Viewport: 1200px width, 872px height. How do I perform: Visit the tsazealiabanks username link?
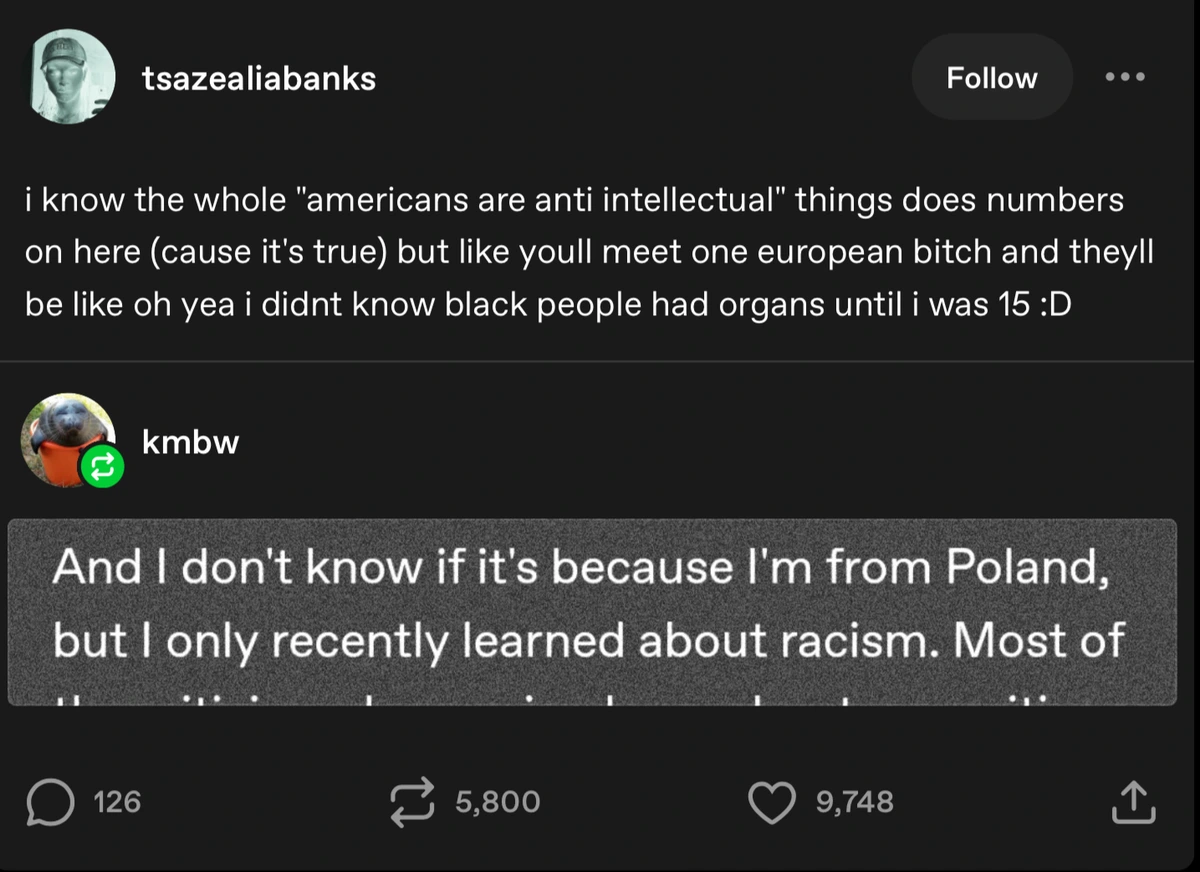click(259, 79)
